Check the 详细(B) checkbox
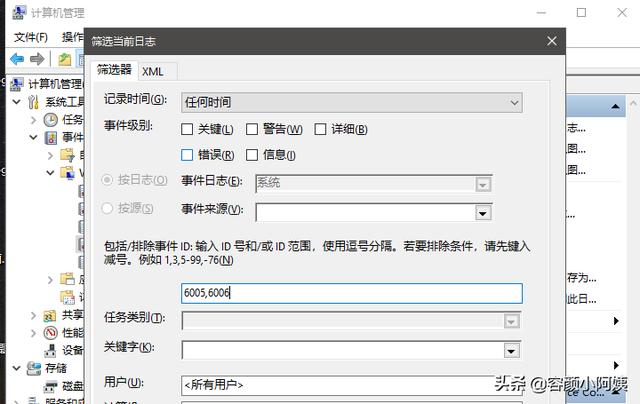640x404 pixels. [x=320, y=129]
